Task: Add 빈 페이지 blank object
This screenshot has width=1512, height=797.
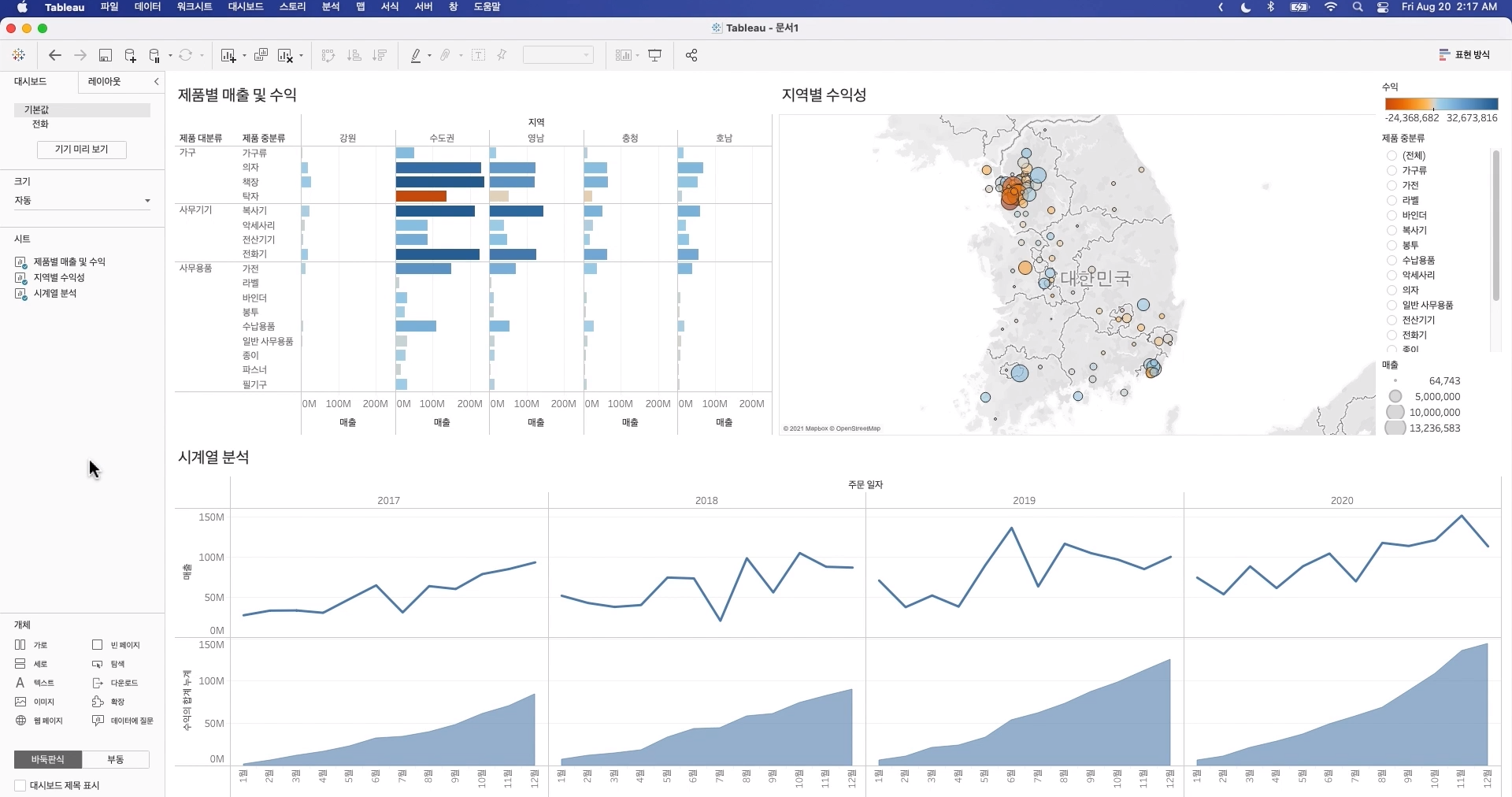Action: pos(116,645)
